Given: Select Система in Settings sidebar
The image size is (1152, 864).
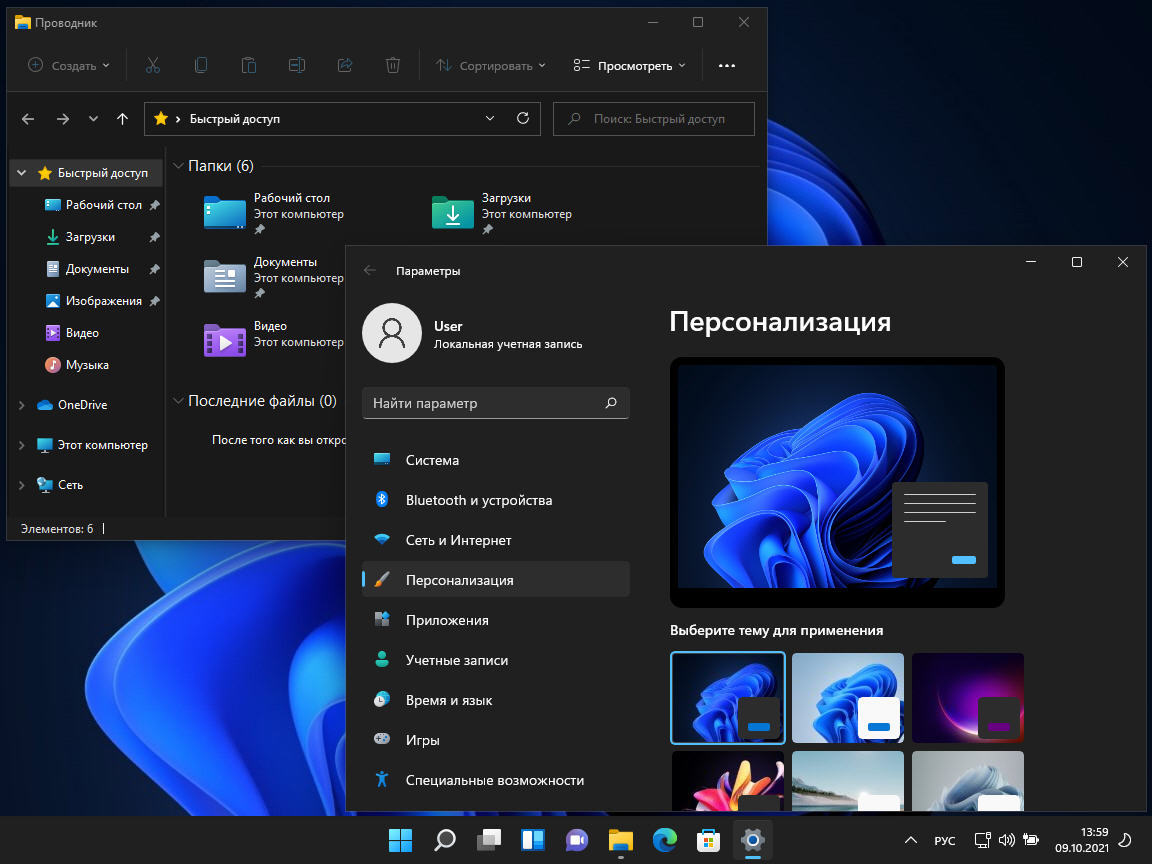Looking at the screenshot, I should 432,460.
